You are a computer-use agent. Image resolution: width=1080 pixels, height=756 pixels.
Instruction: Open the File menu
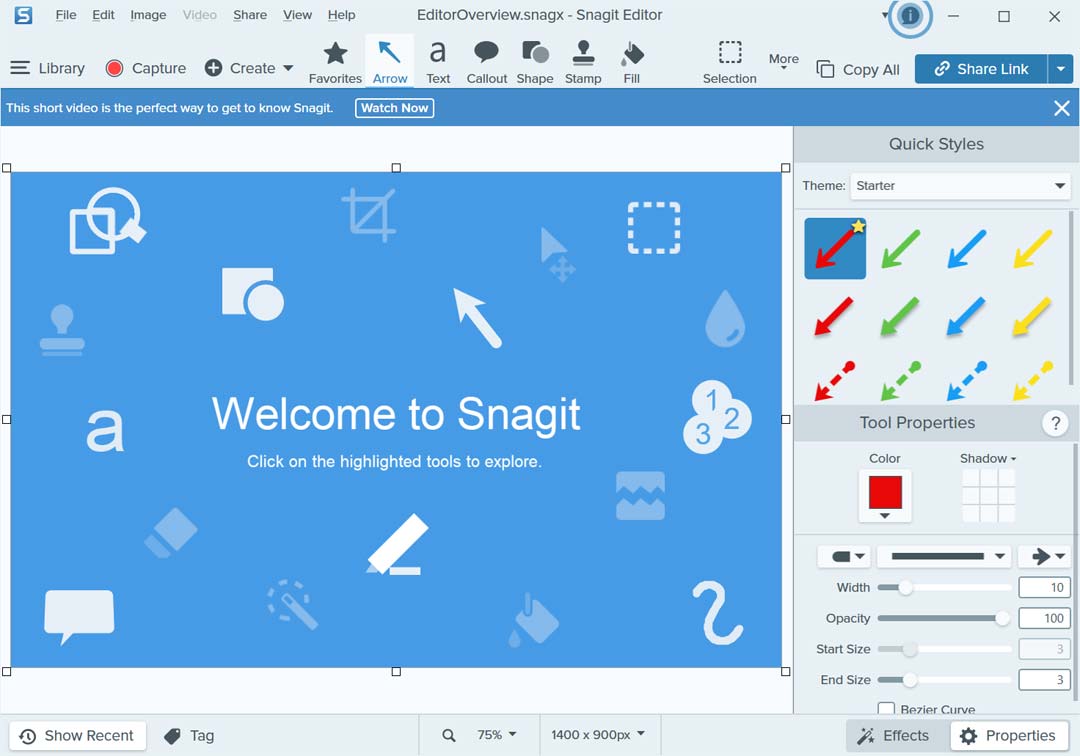click(x=66, y=14)
